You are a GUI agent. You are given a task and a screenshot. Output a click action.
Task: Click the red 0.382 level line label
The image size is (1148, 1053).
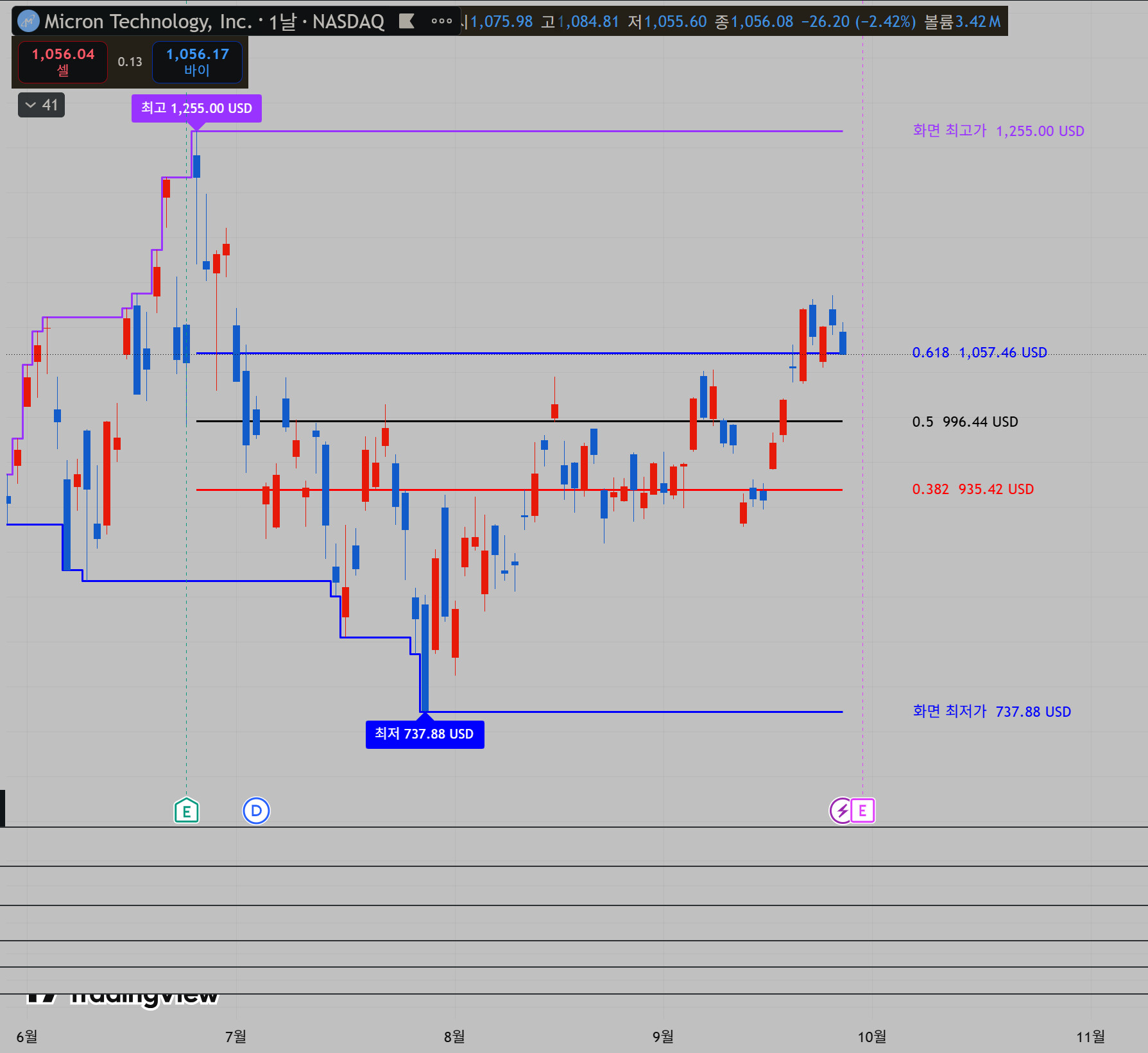[x=973, y=489]
